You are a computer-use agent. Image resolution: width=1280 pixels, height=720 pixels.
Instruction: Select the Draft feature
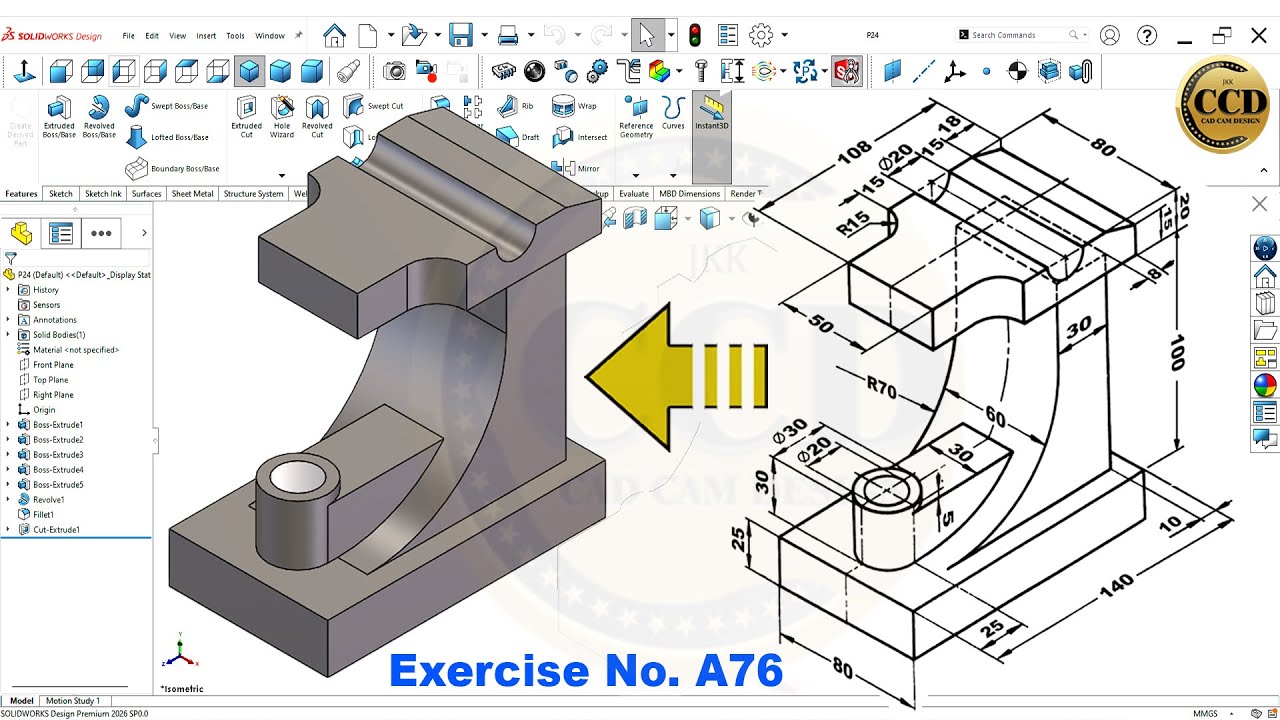tap(518, 137)
